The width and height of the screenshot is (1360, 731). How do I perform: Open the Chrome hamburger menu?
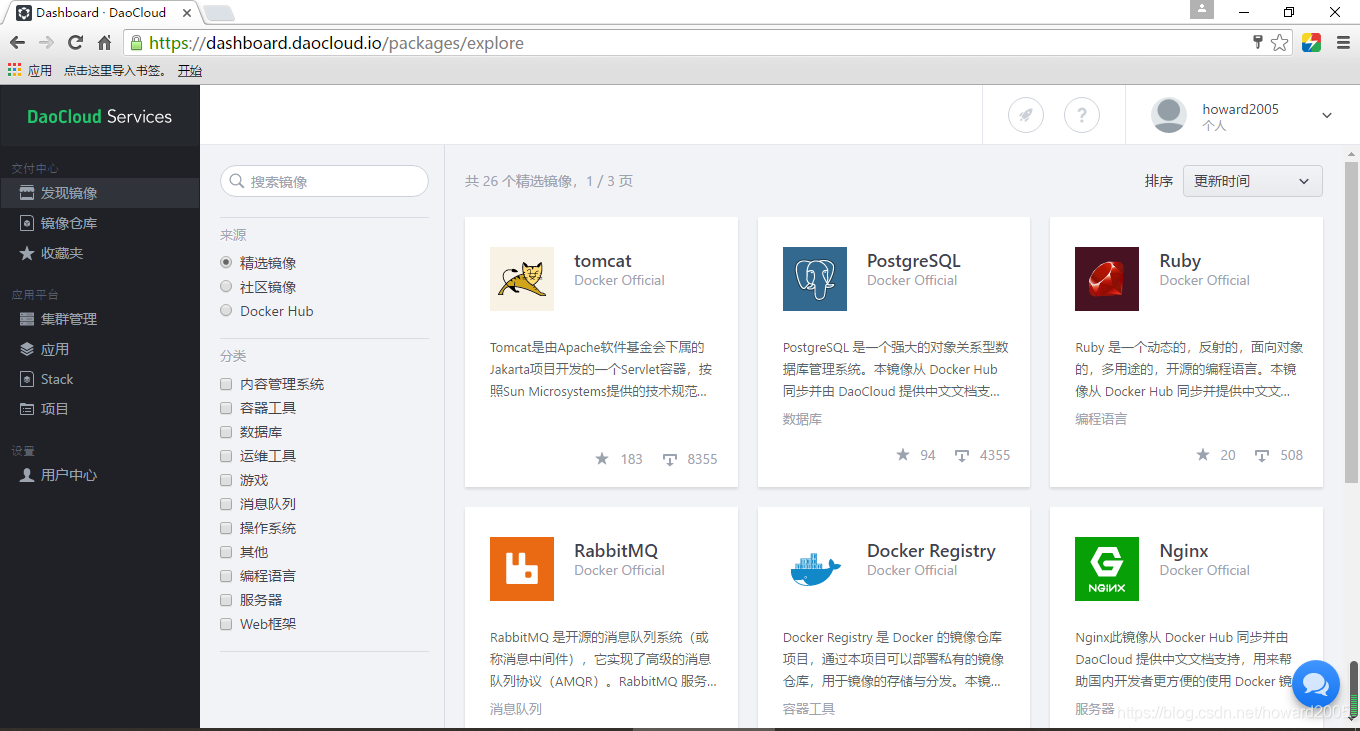(x=1343, y=43)
